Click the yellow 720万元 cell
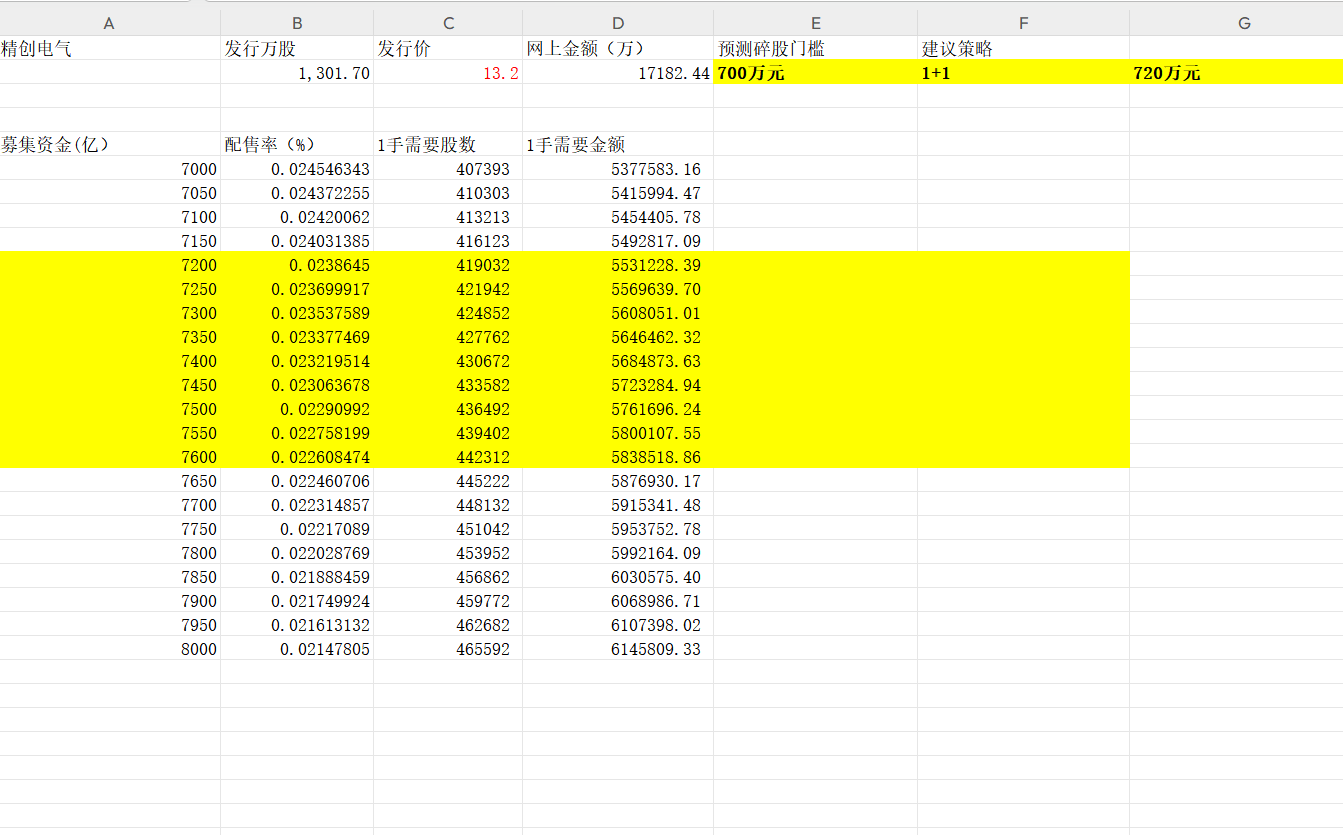Image resolution: width=1343 pixels, height=835 pixels. pos(1236,72)
